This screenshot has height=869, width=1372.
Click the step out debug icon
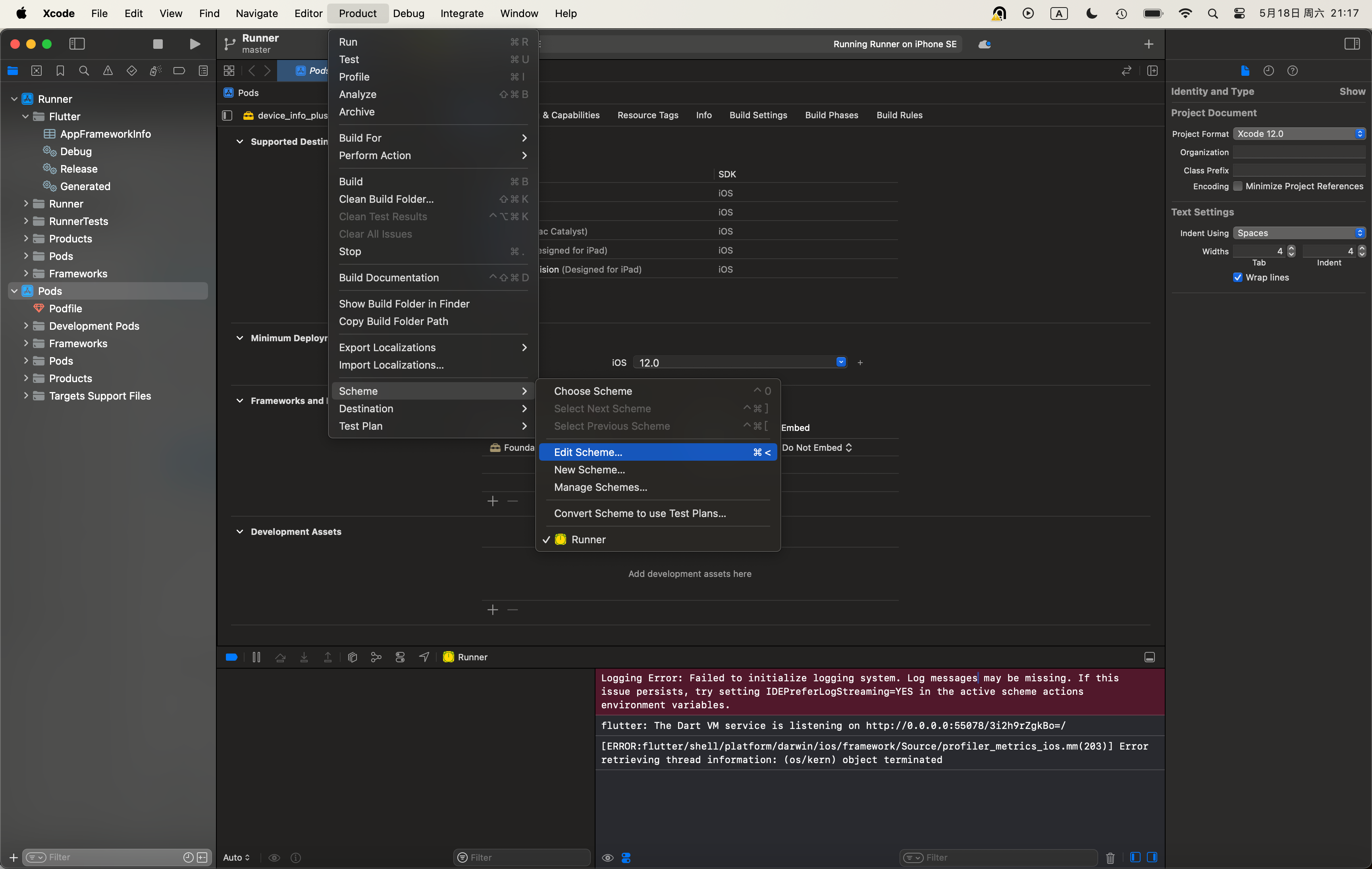(328, 657)
